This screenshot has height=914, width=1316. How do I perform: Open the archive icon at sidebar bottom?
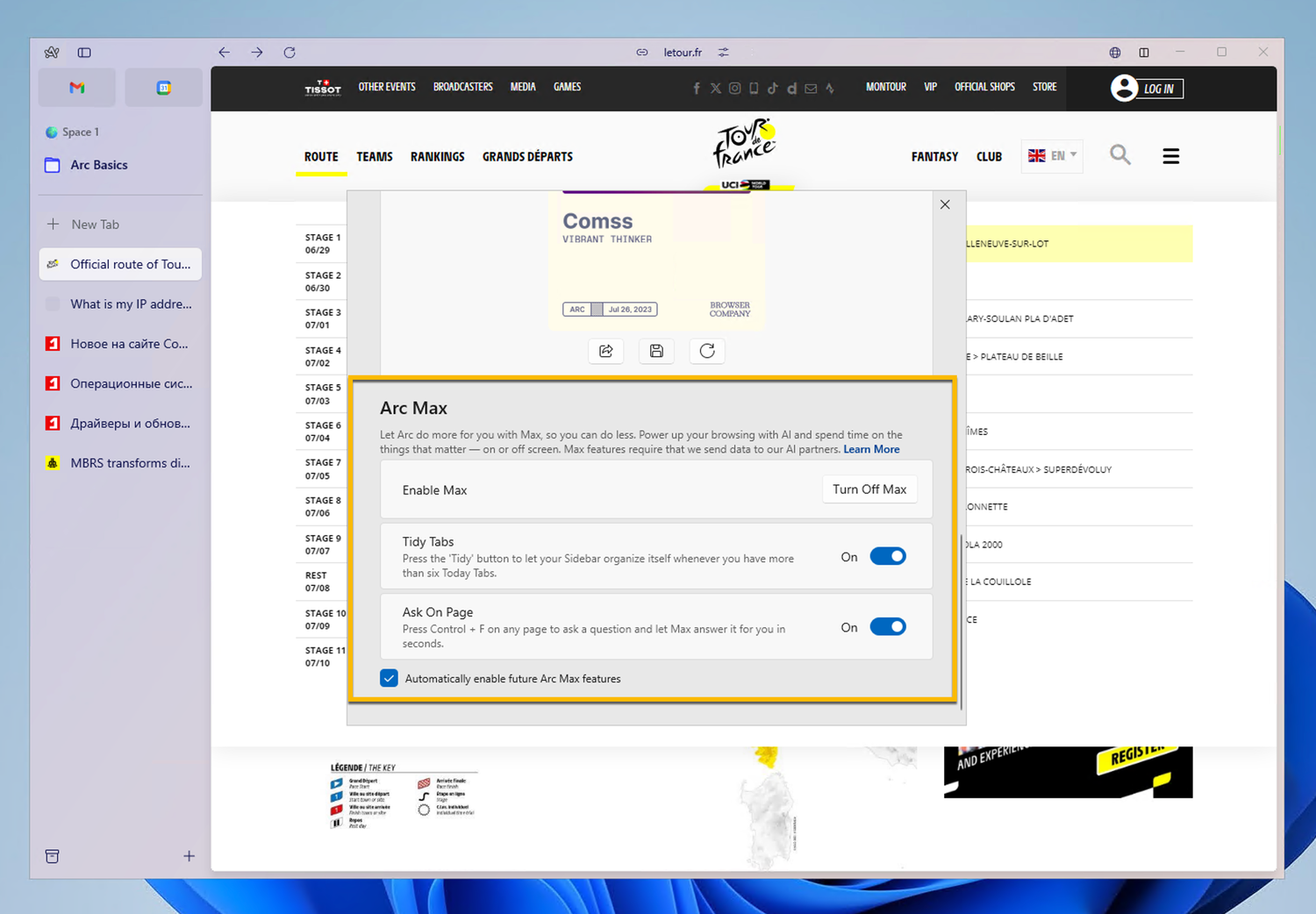(x=53, y=856)
